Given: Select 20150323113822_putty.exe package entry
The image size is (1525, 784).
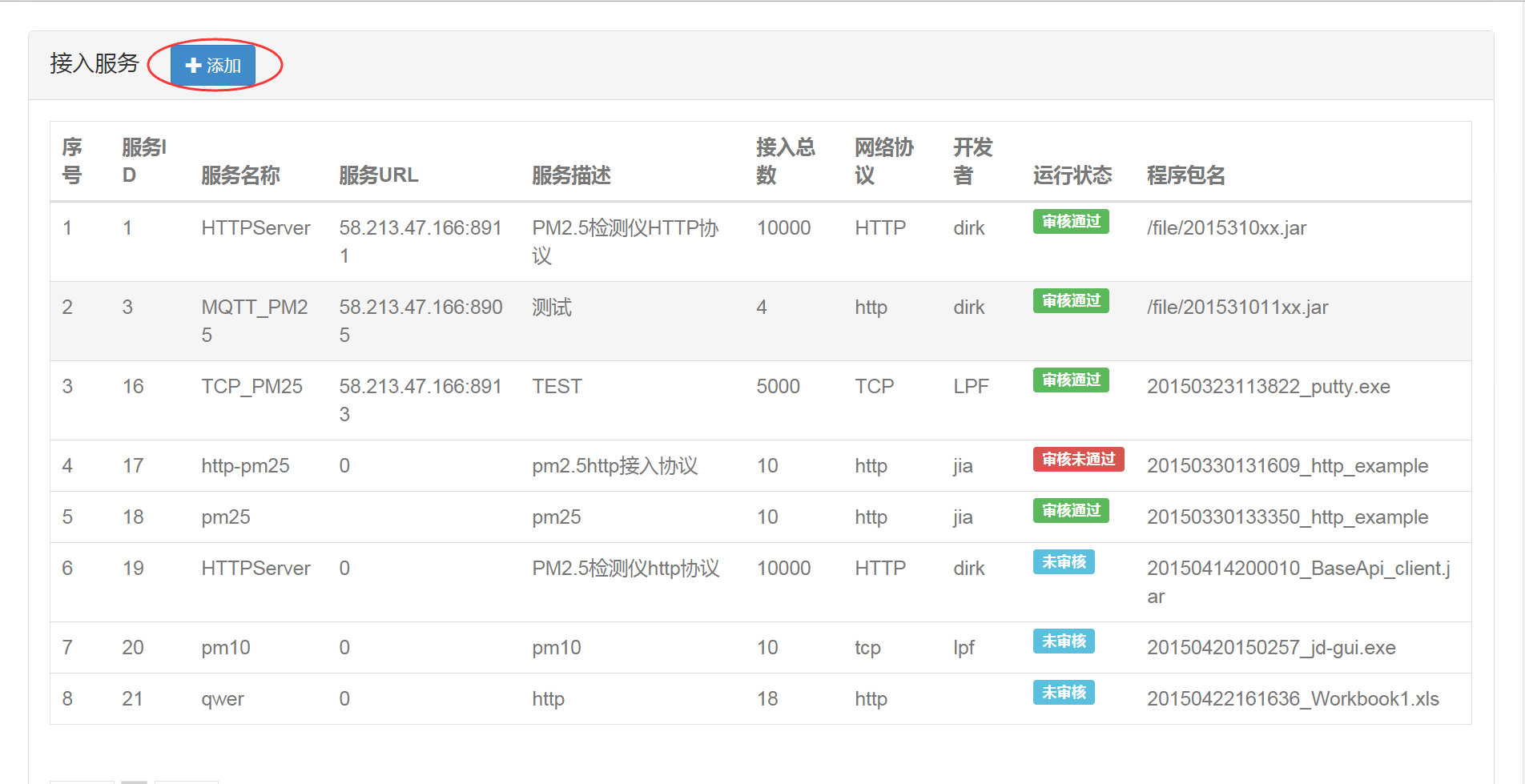Looking at the screenshot, I should tap(1268, 387).
